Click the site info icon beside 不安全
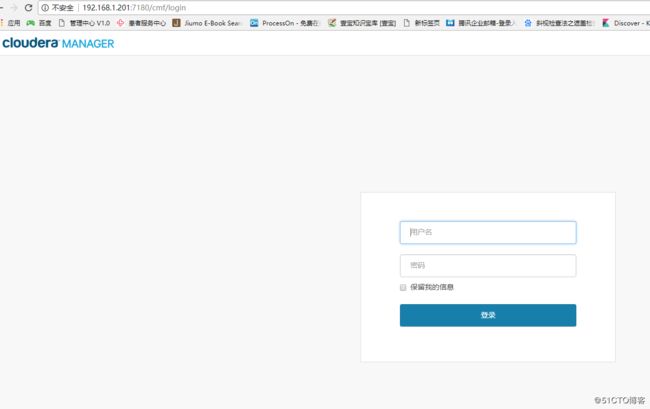This screenshot has width=650, height=409. pos(45,7)
